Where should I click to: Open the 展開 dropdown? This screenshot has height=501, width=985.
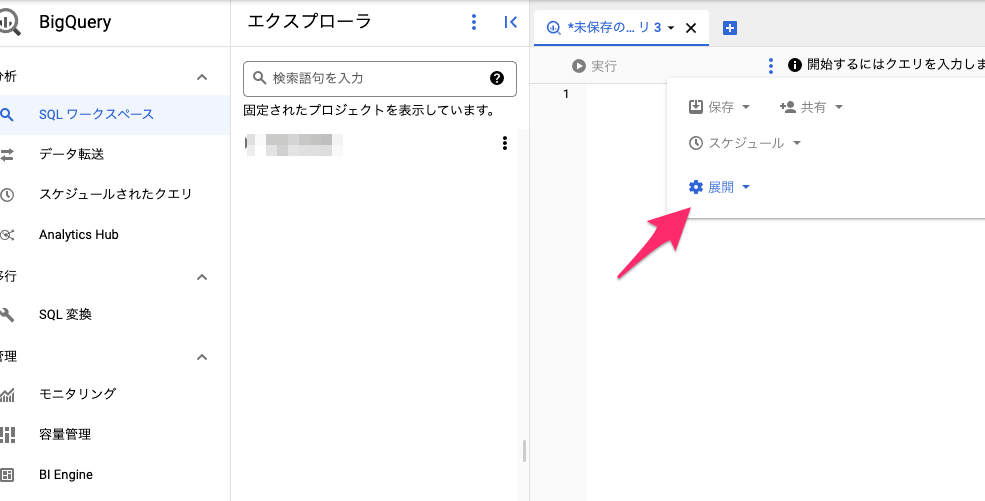click(x=719, y=187)
